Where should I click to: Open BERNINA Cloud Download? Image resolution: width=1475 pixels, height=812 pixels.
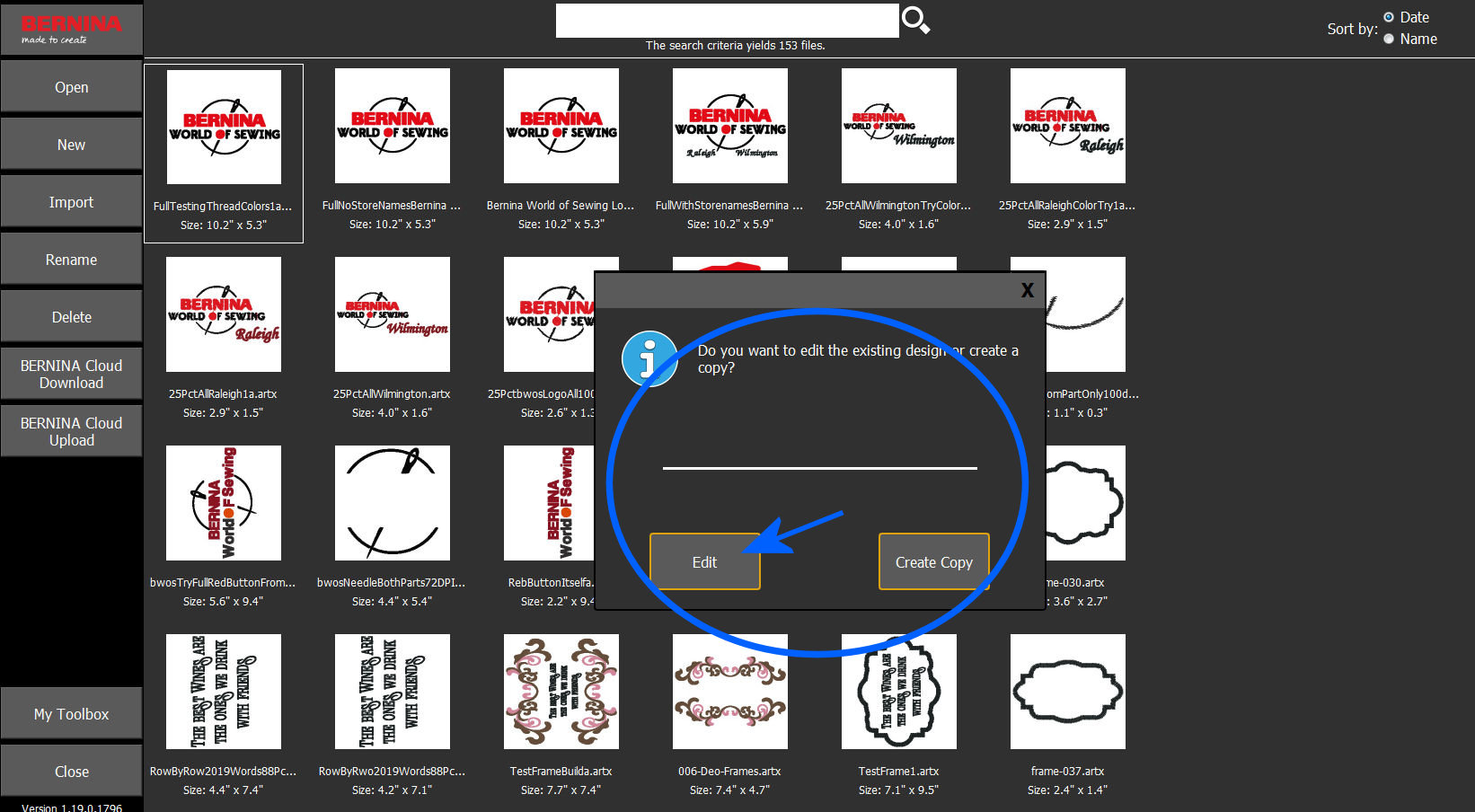click(x=71, y=374)
